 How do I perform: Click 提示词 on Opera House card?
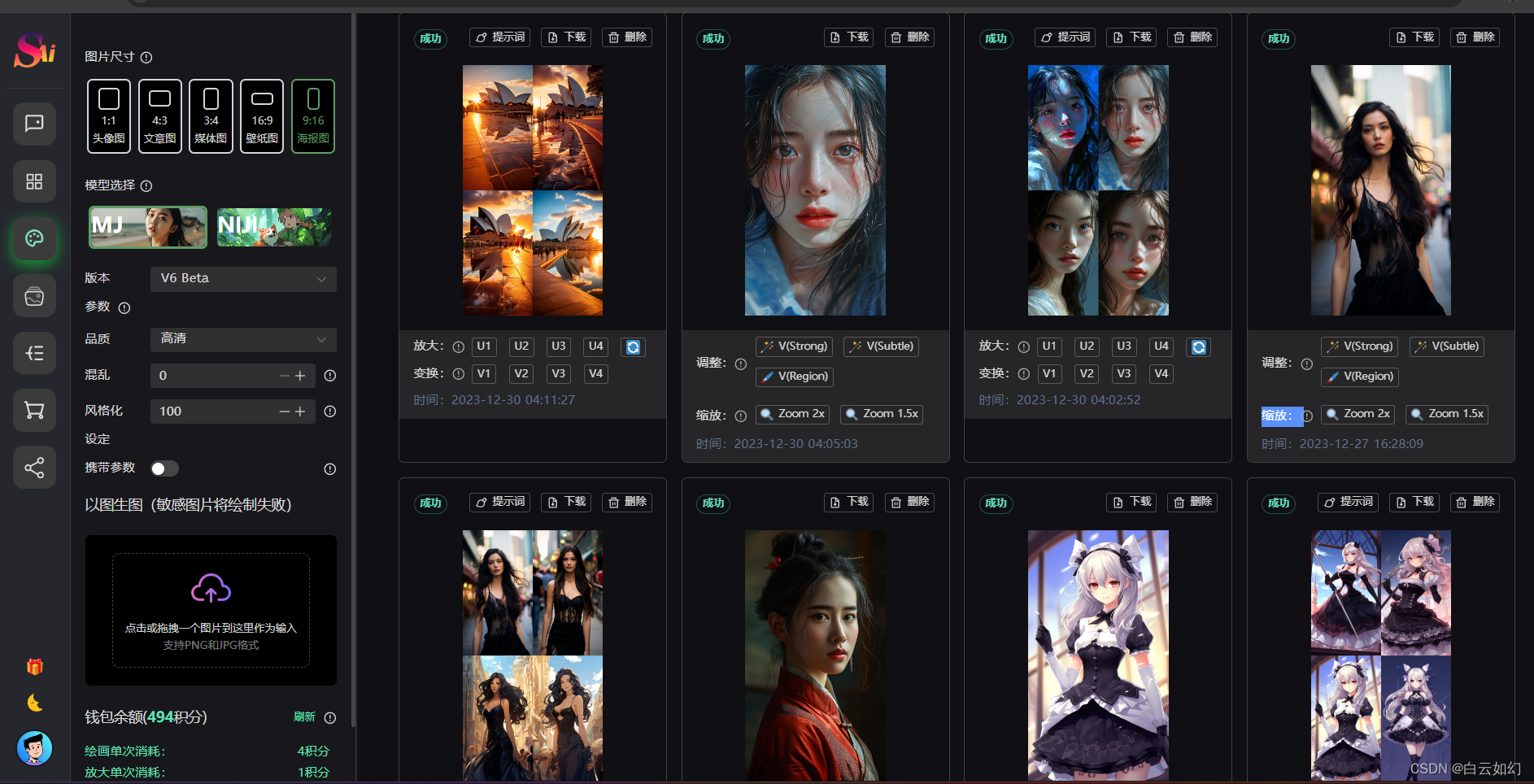(x=499, y=37)
